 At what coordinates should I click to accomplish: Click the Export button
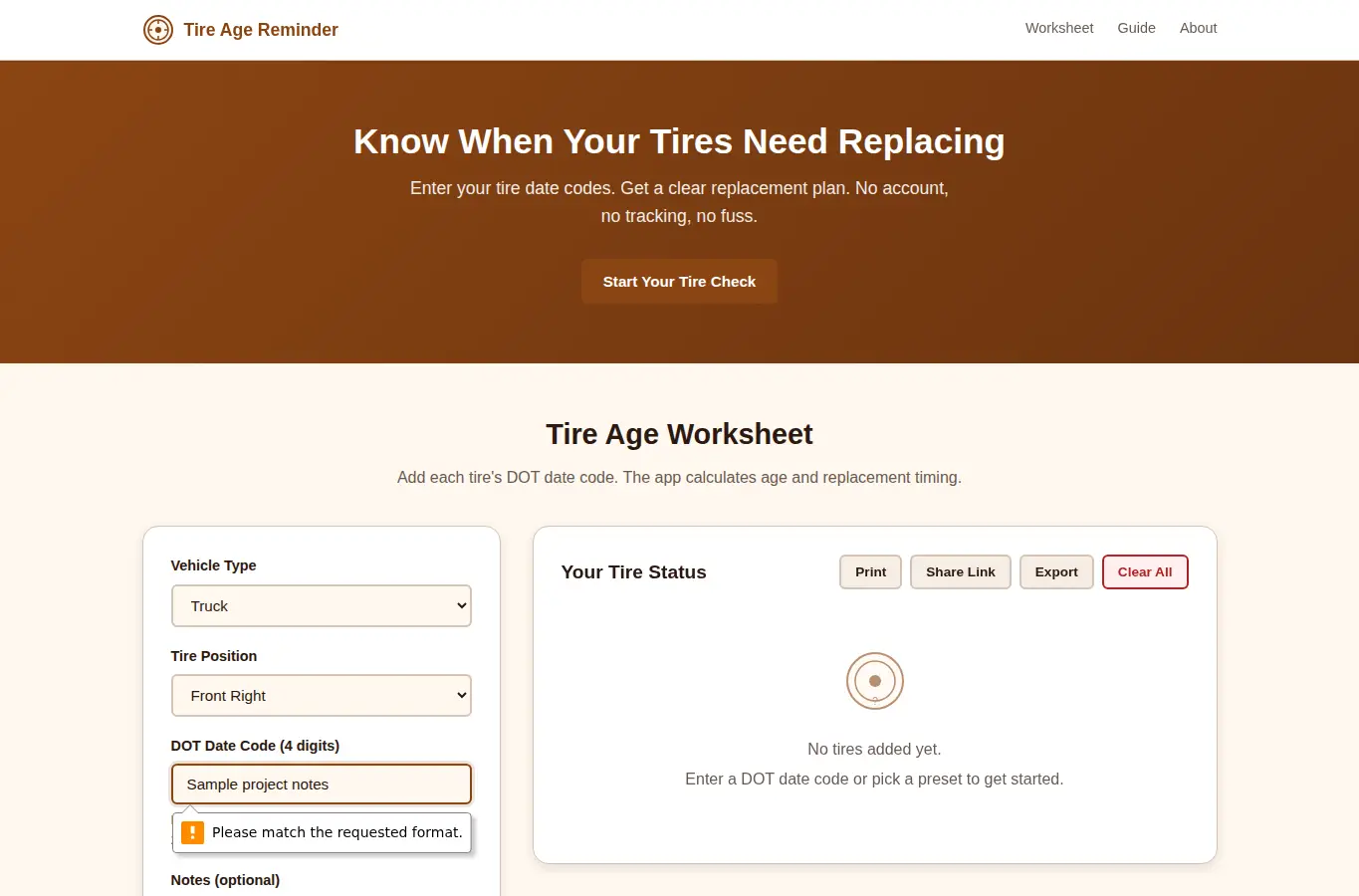point(1056,571)
